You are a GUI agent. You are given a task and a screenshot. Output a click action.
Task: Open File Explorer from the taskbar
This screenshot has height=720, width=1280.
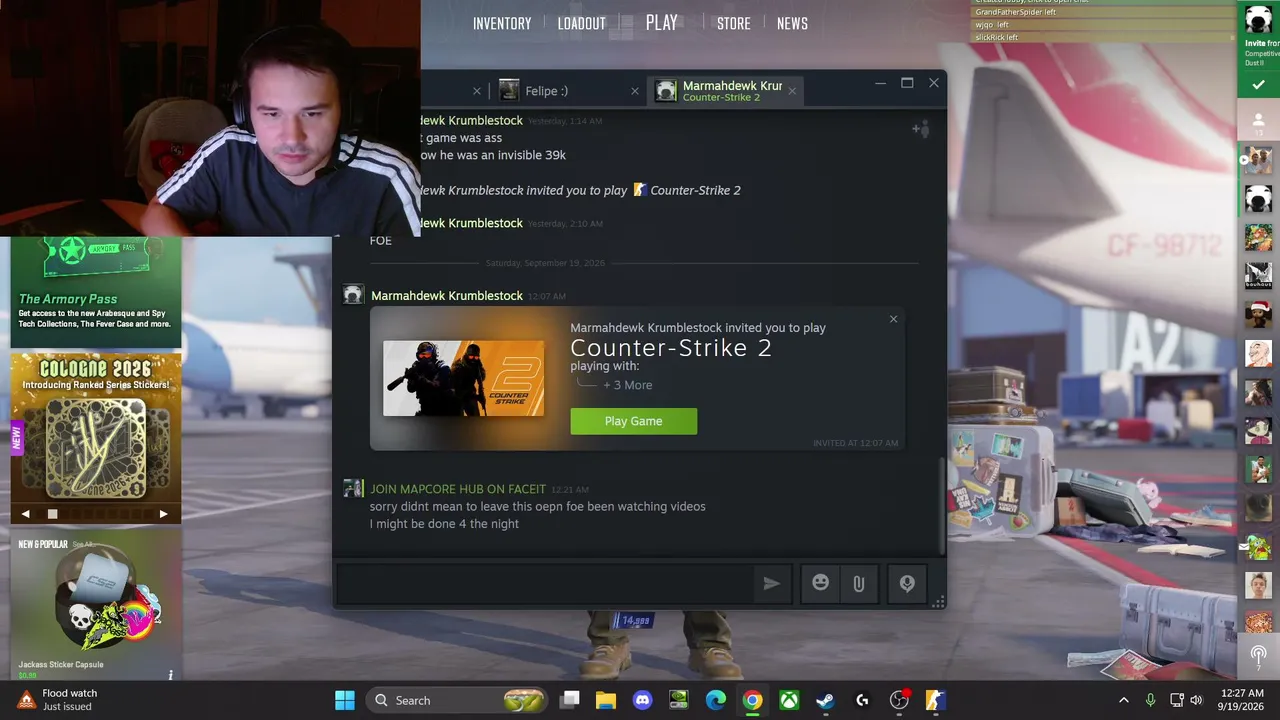pyautogui.click(x=606, y=700)
